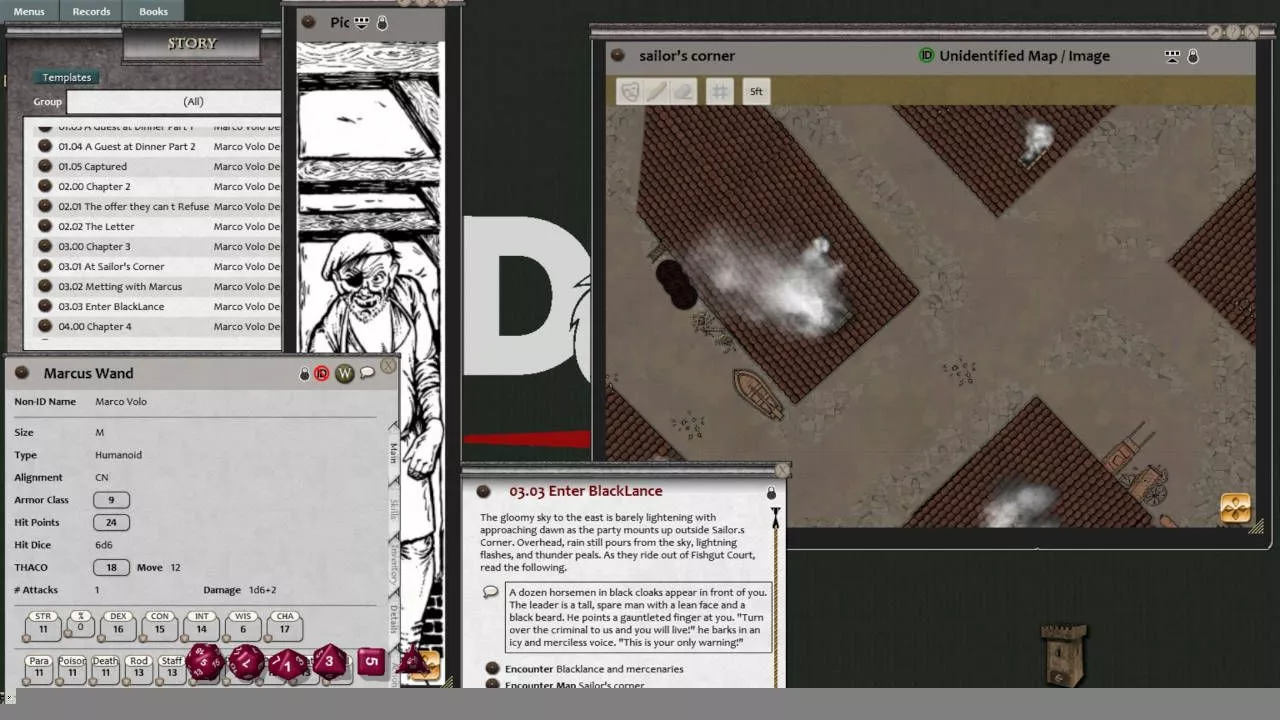This screenshot has width=1280, height=720.
Task: Pick up the d8 die showing 3
Action: click(330, 661)
